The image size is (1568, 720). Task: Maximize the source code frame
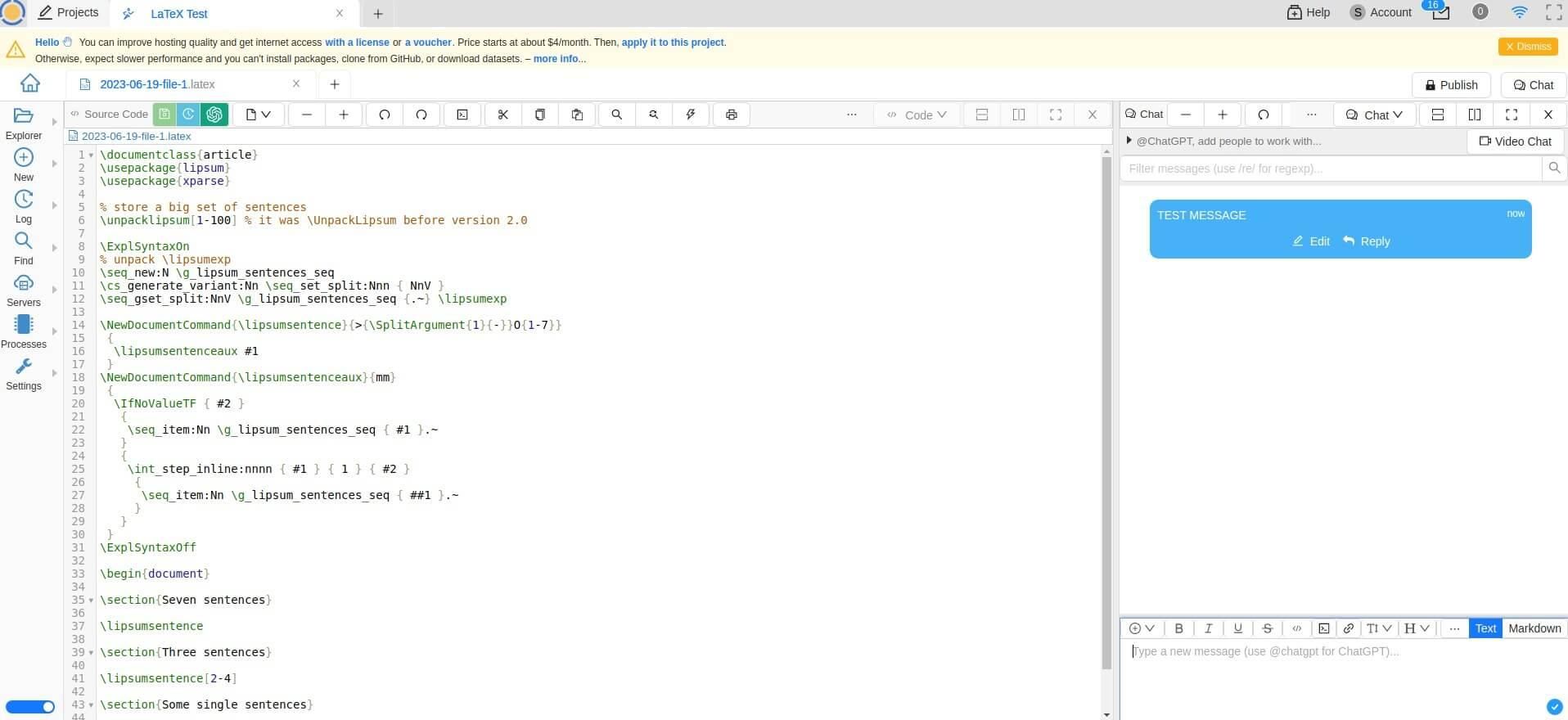[x=1056, y=115]
